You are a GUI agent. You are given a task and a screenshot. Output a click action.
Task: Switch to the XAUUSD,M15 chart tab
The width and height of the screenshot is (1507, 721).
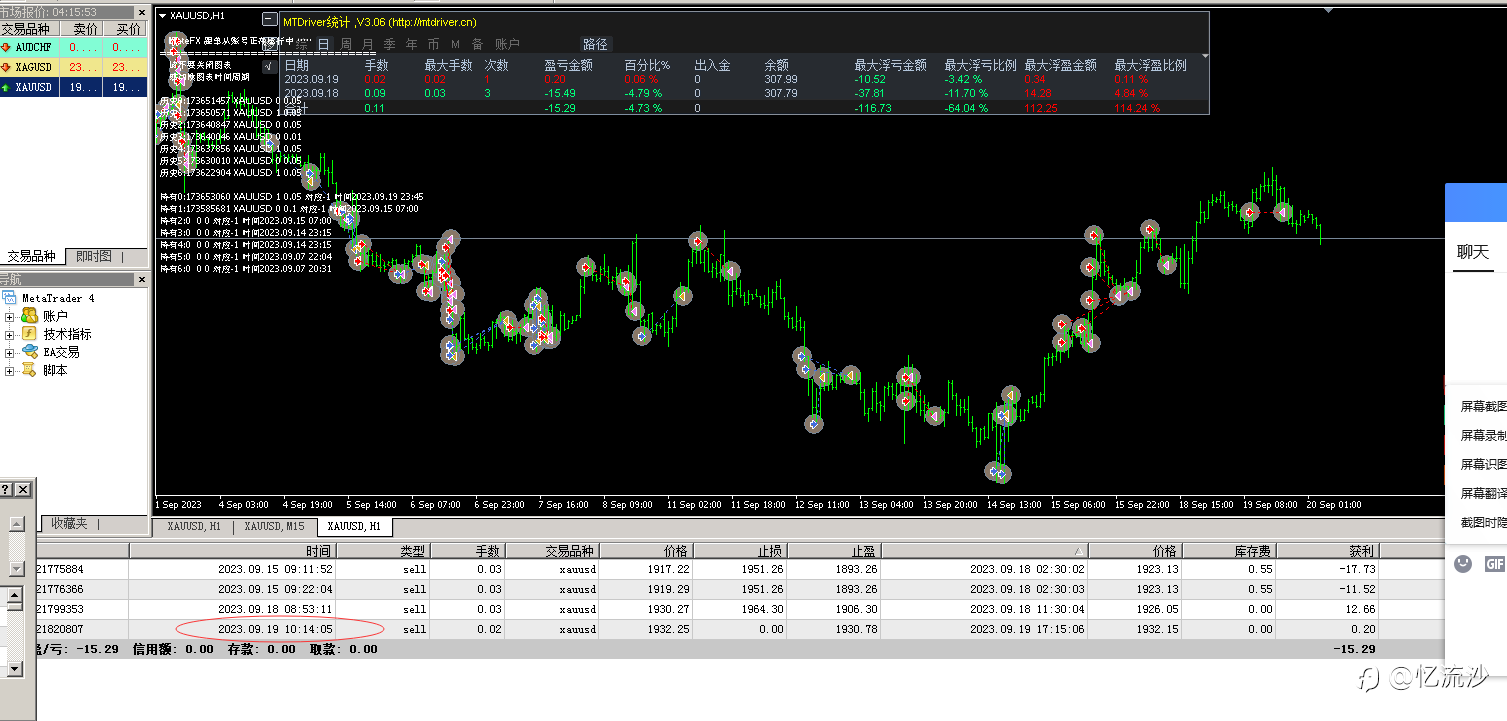(274, 526)
